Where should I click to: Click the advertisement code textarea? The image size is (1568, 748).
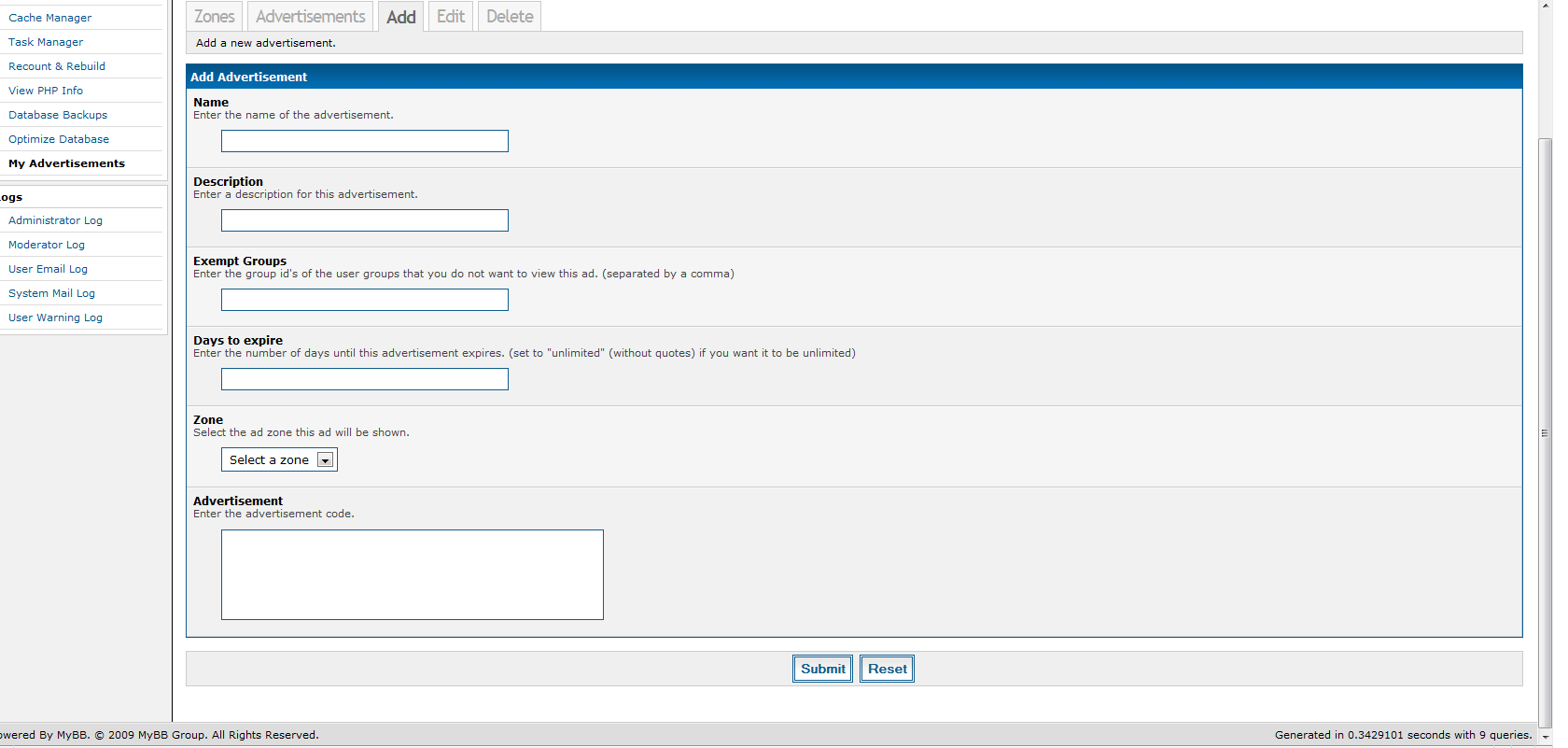[412, 574]
